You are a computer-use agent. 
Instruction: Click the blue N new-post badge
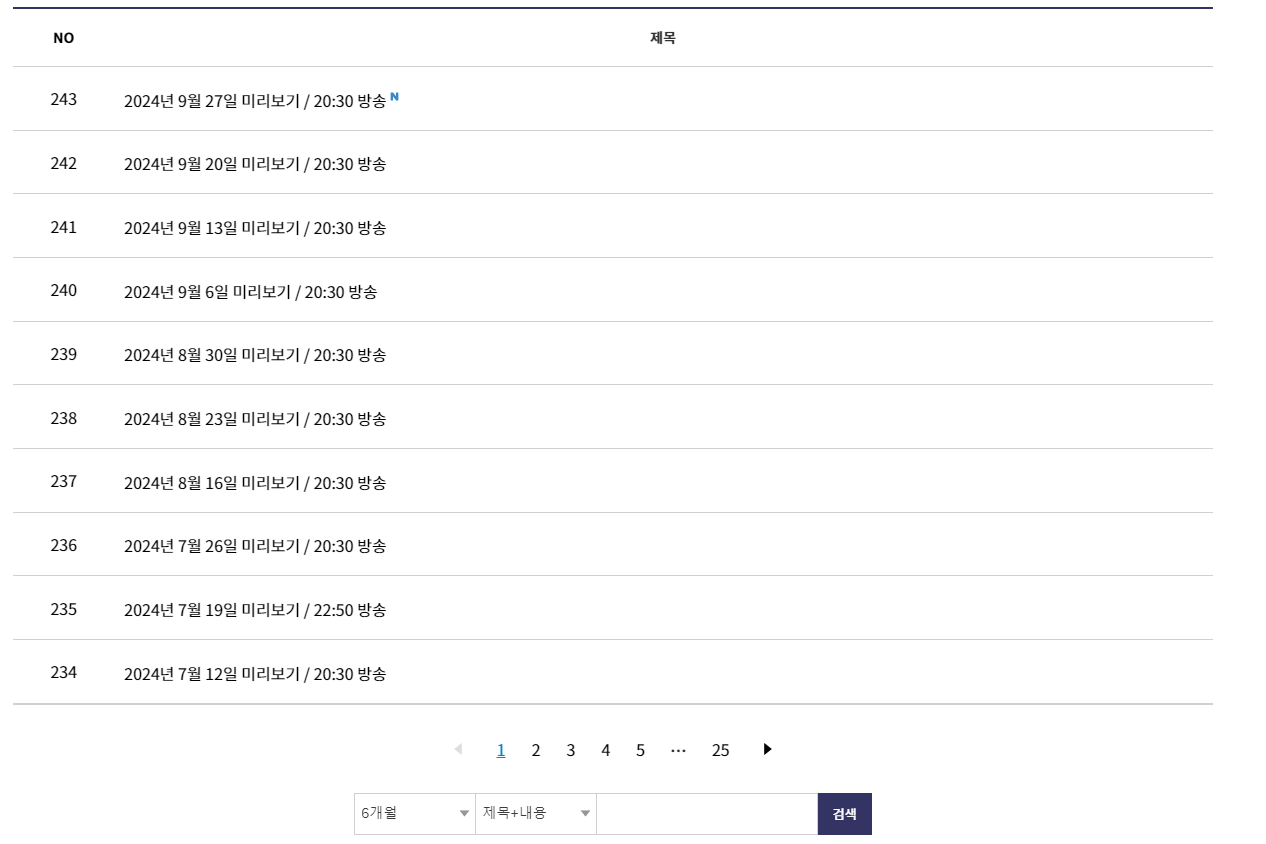click(x=394, y=97)
